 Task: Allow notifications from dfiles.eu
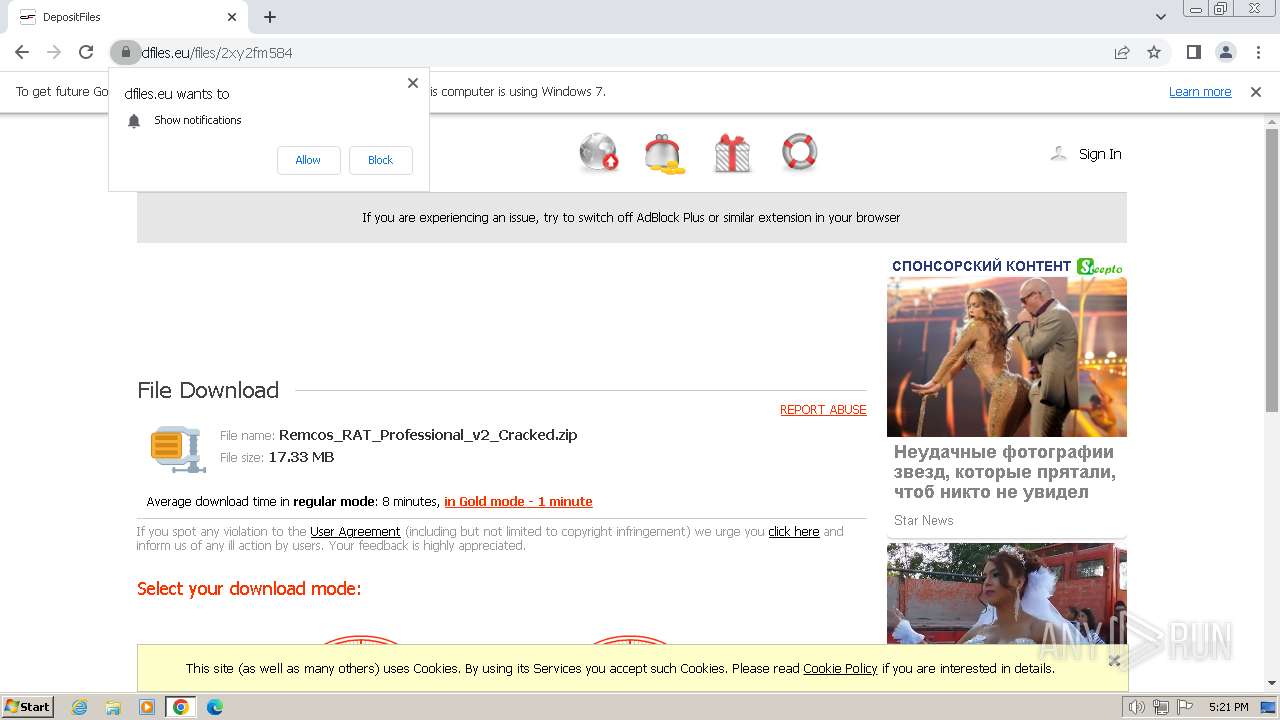click(308, 160)
